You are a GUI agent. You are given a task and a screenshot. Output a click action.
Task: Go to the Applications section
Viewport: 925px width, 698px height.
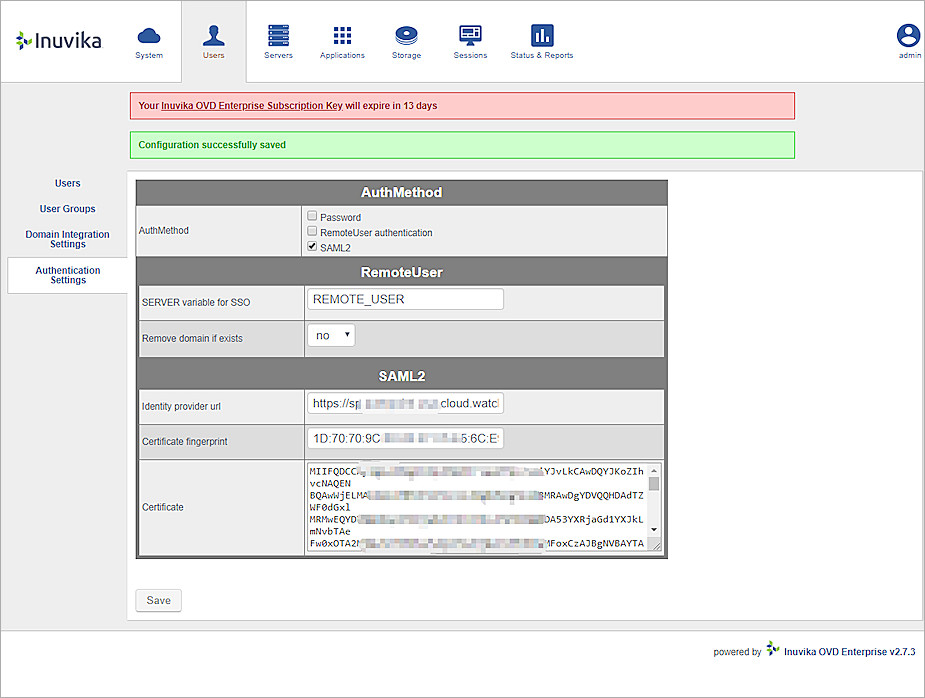[x=342, y=40]
